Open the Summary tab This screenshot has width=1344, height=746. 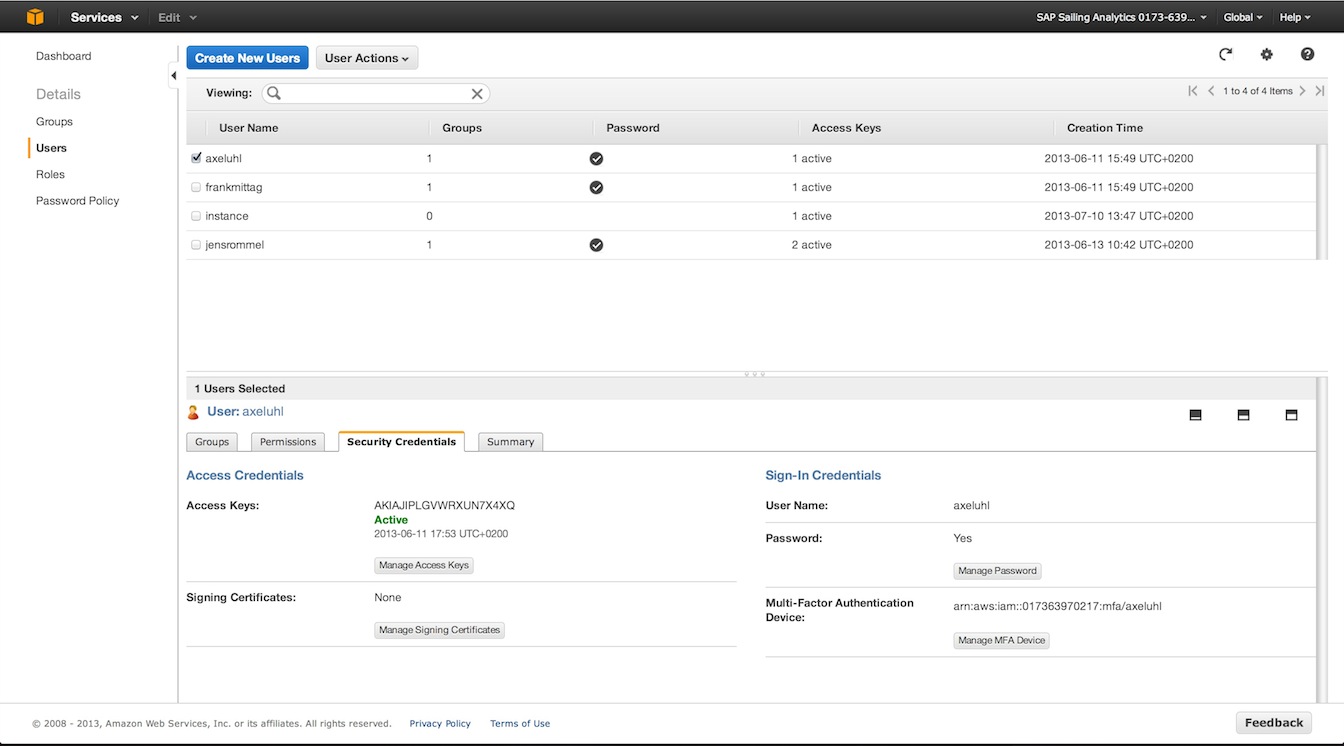point(510,442)
